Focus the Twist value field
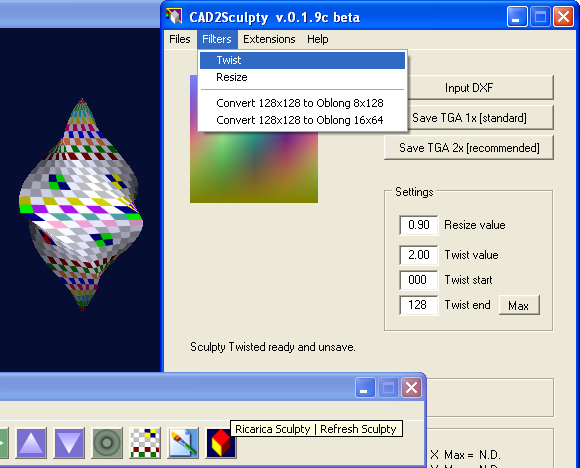580x468 pixels. coord(419,255)
